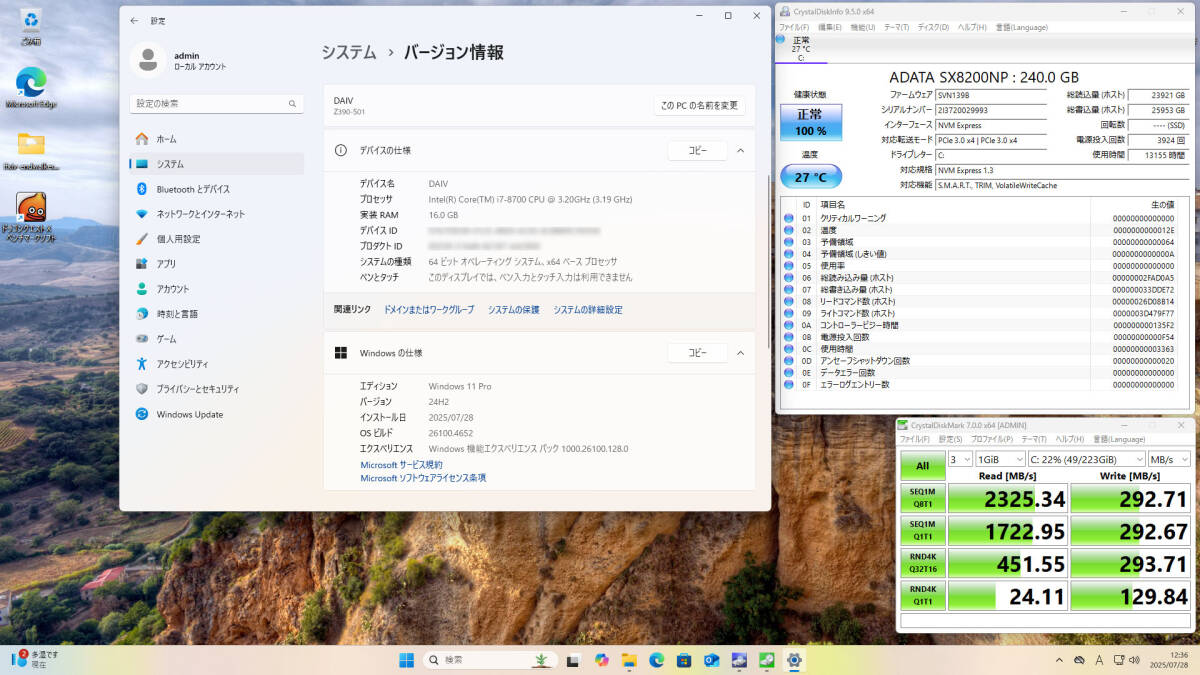Open CrystalDiskMark 設定(S) menu
Viewport: 1200px width, 675px height.
pyautogui.click(x=950, y=439)
